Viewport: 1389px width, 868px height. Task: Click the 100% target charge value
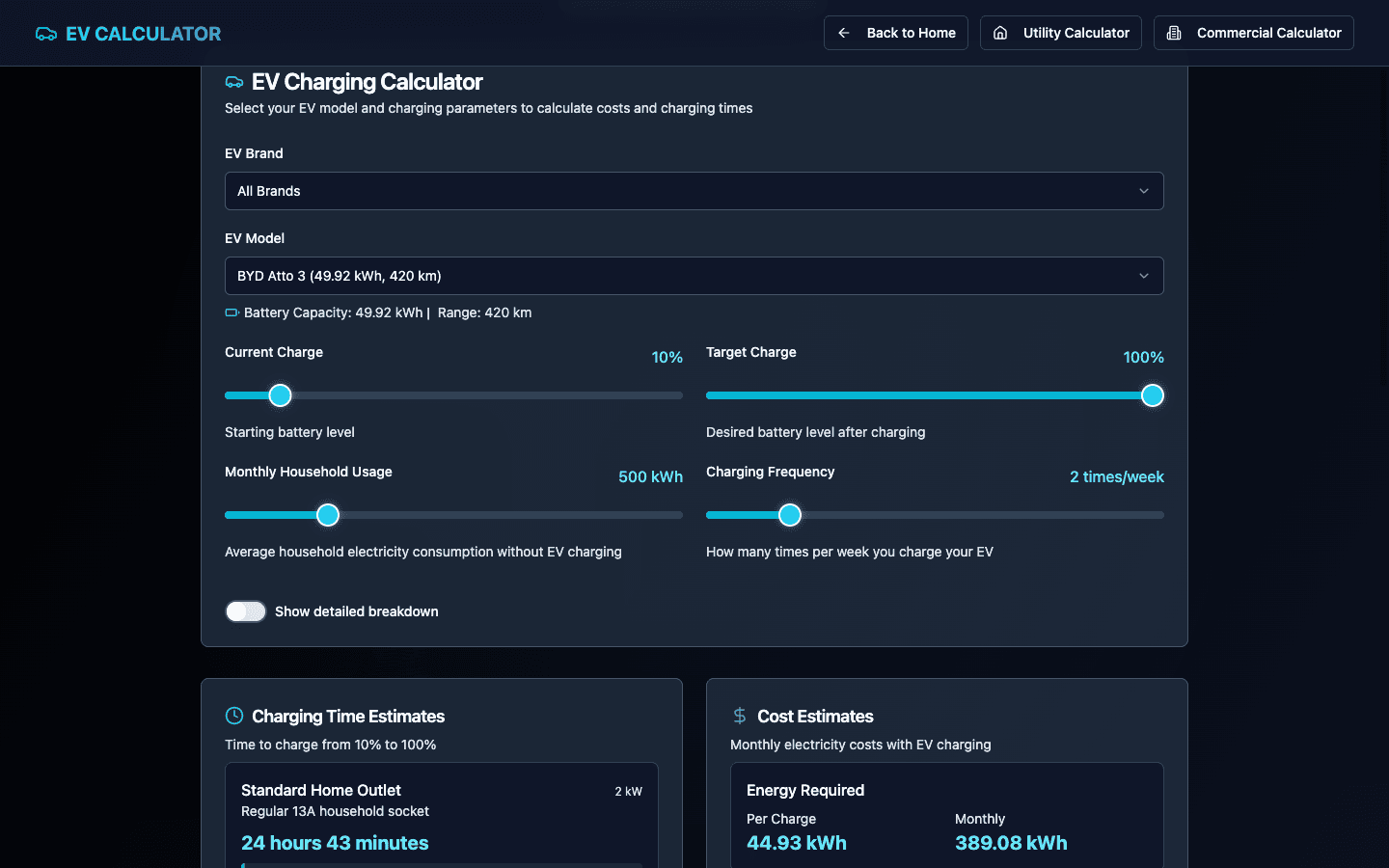pyautogui.click(x=1144, y=357)
